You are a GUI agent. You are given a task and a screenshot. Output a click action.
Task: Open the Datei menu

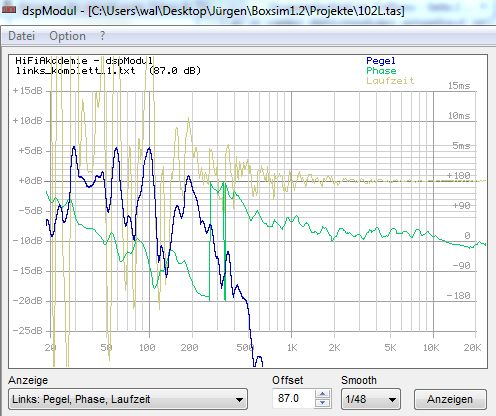(x=21, y=36)
